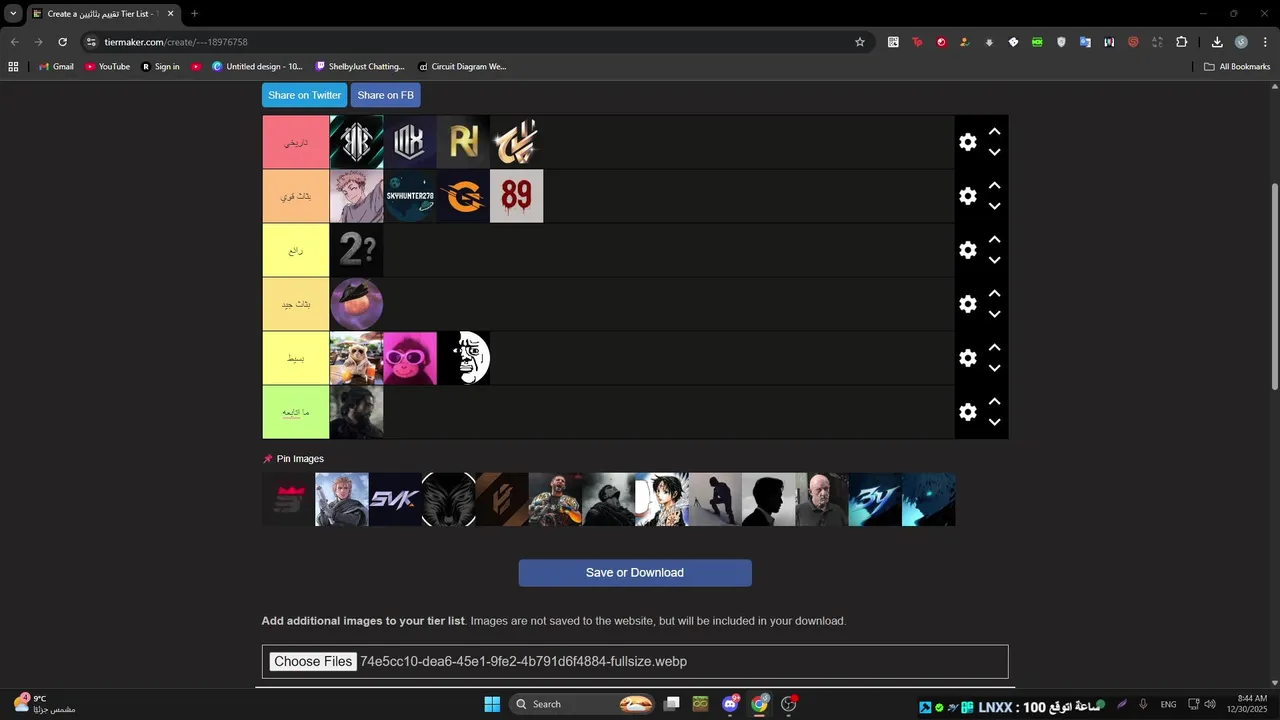Image resolution: width=1280 pixels, height=720 pixels.
Task: Open settings gear for the بثاث قوي tier row
Action: 967,196
